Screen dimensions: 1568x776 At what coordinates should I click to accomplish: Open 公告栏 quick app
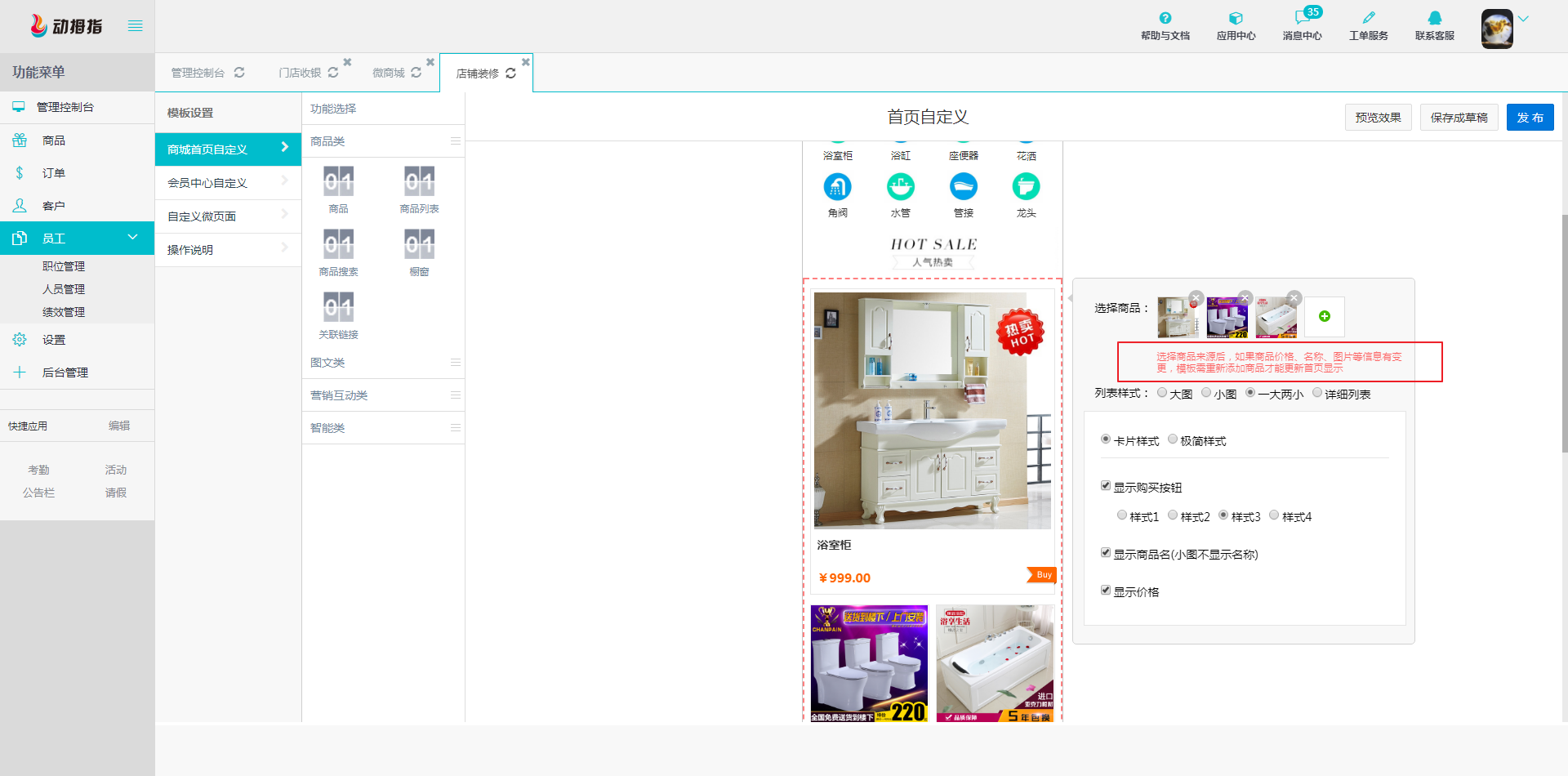click(x=38, y=493)
